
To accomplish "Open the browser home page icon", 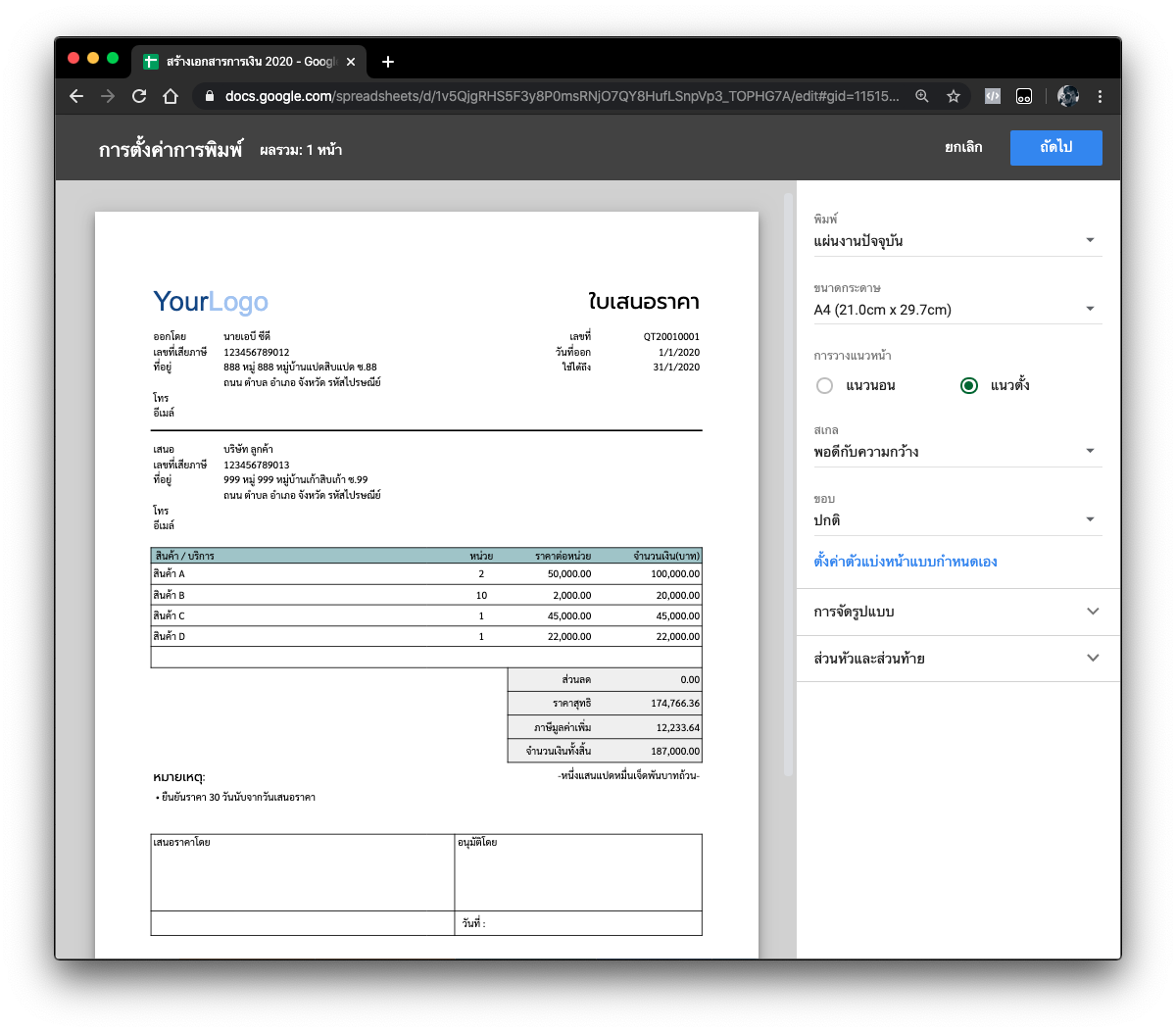I will [x=171, y=96].
